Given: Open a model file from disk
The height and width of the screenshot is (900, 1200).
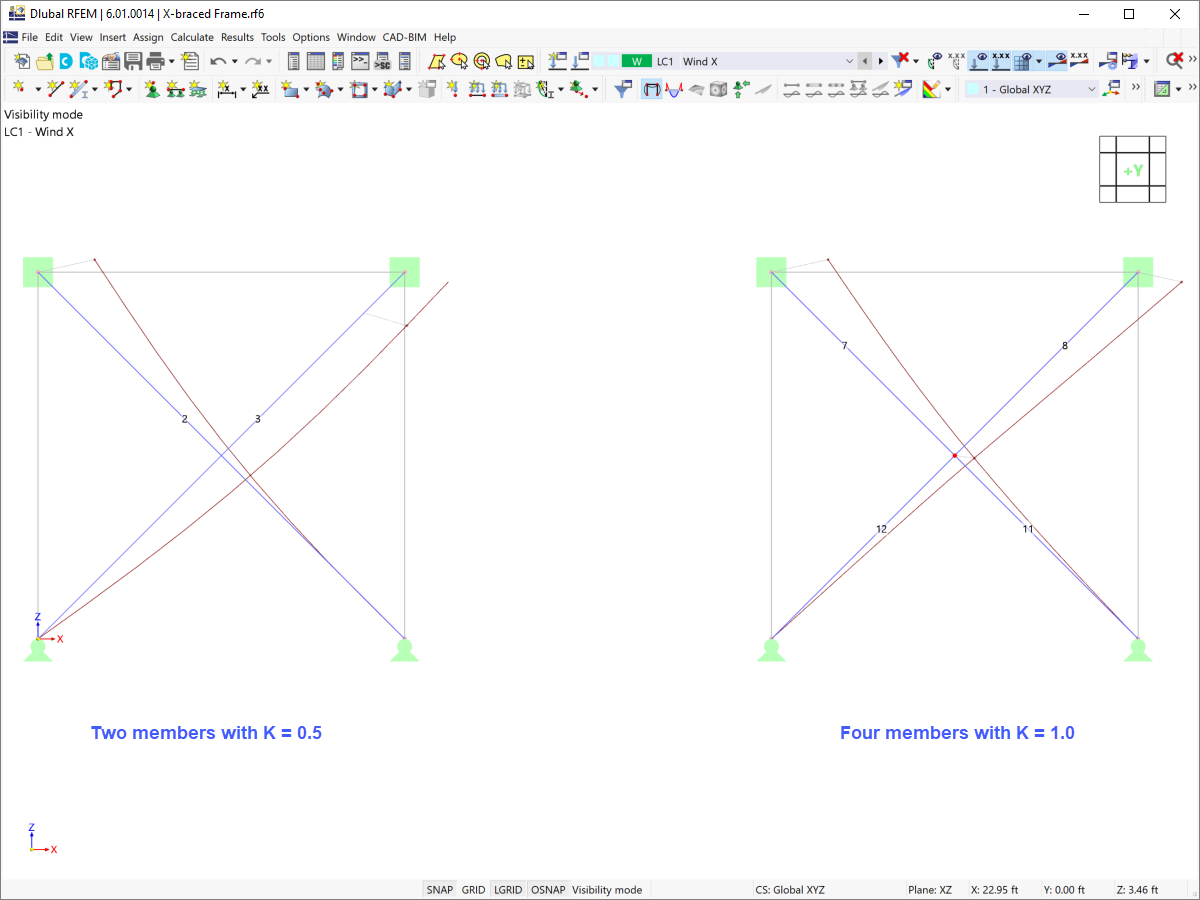Looking at the screenshot, I should point(44,61).
